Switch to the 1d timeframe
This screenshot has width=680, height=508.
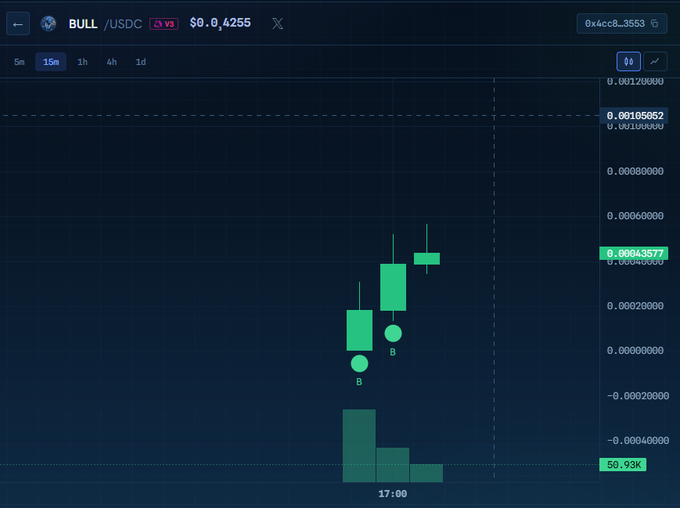tap(141, 62)
